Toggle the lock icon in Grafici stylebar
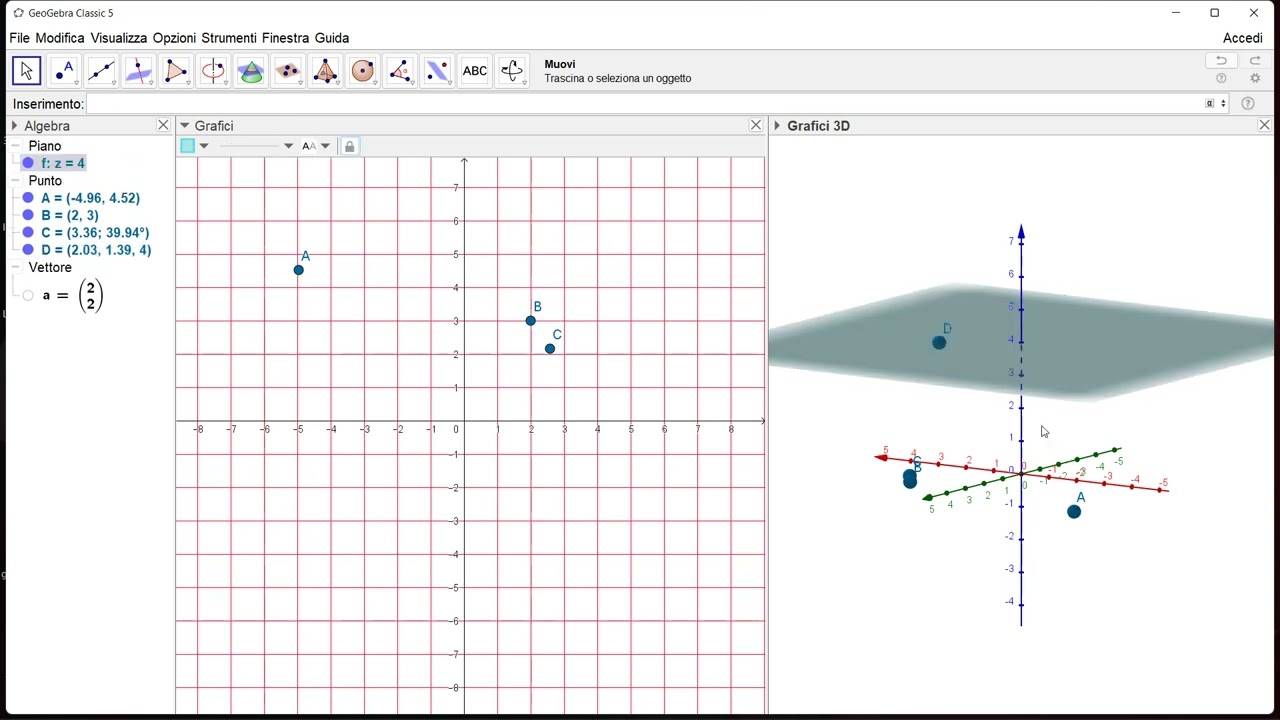The image size is (1280, 720). pos(349,146)
